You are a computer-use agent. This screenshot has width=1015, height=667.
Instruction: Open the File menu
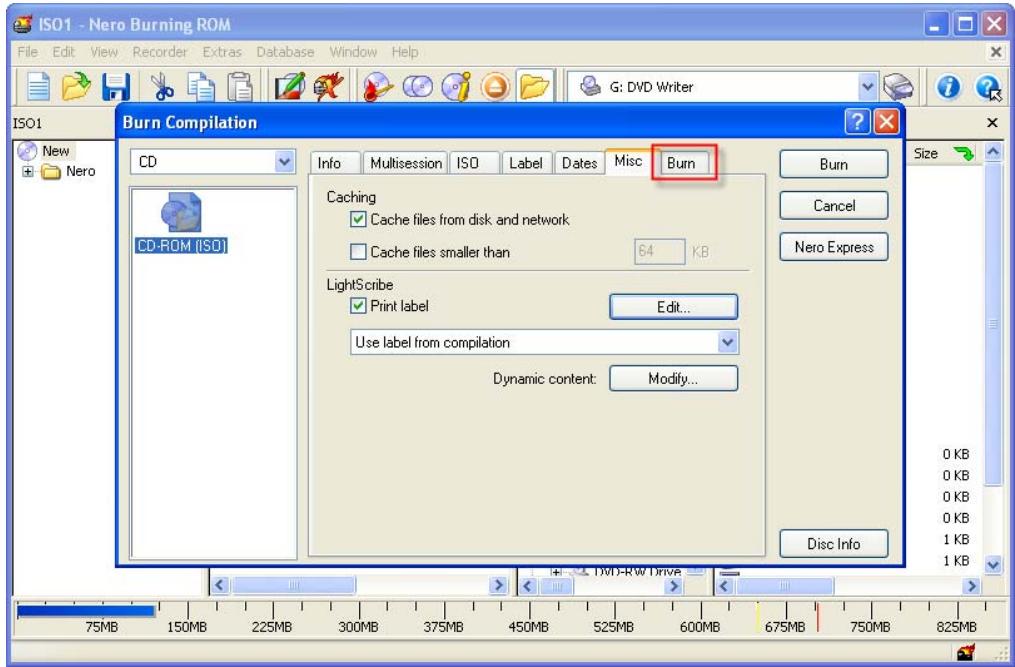click(x=27, y=52)
